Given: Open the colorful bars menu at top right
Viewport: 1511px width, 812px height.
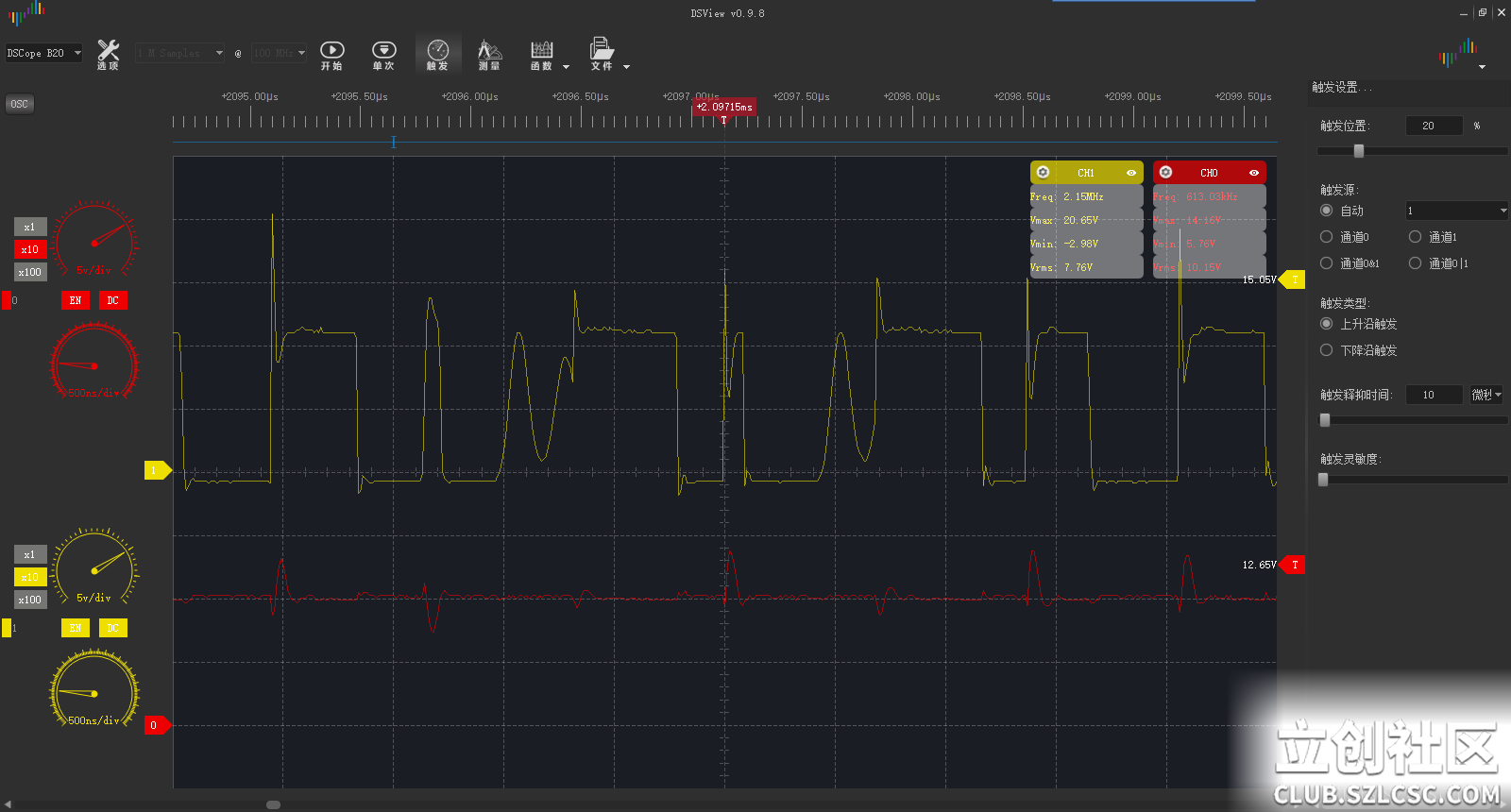Looking at the screenshot, I should click(1458, 53).
